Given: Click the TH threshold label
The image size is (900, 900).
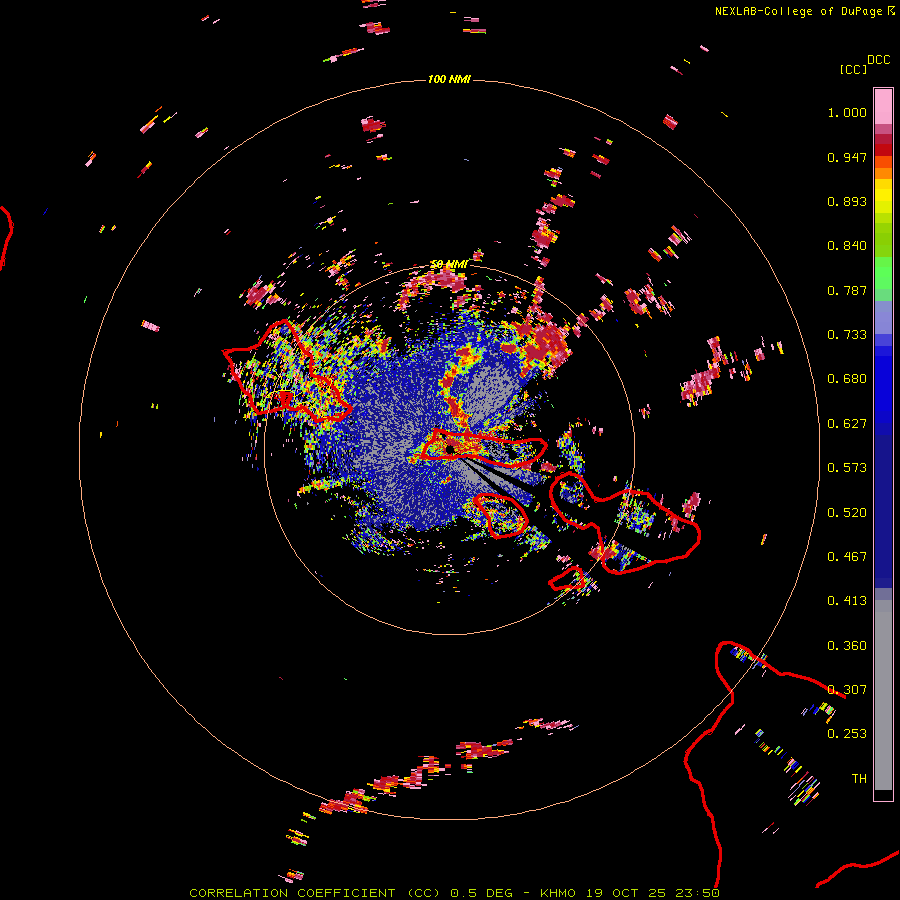Looking at the screenshot, I should [859, 779].
